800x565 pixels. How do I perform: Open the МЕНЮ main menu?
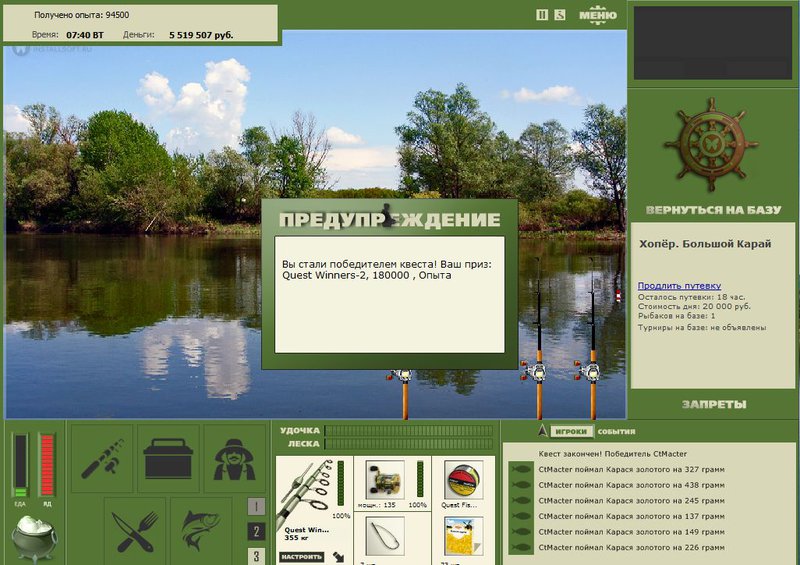click(x=597, y=15)
